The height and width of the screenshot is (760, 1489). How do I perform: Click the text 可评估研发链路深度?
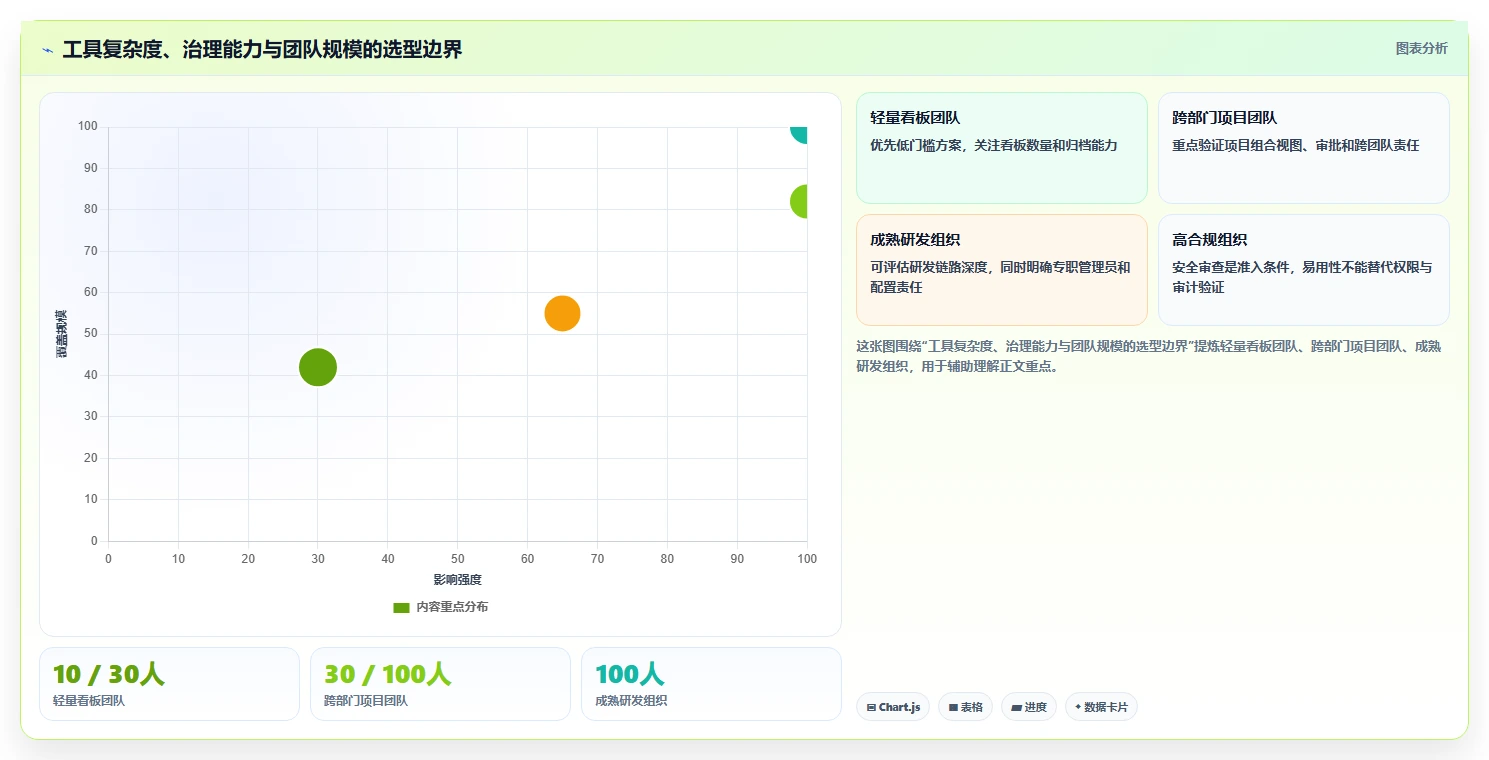(931, 267)
